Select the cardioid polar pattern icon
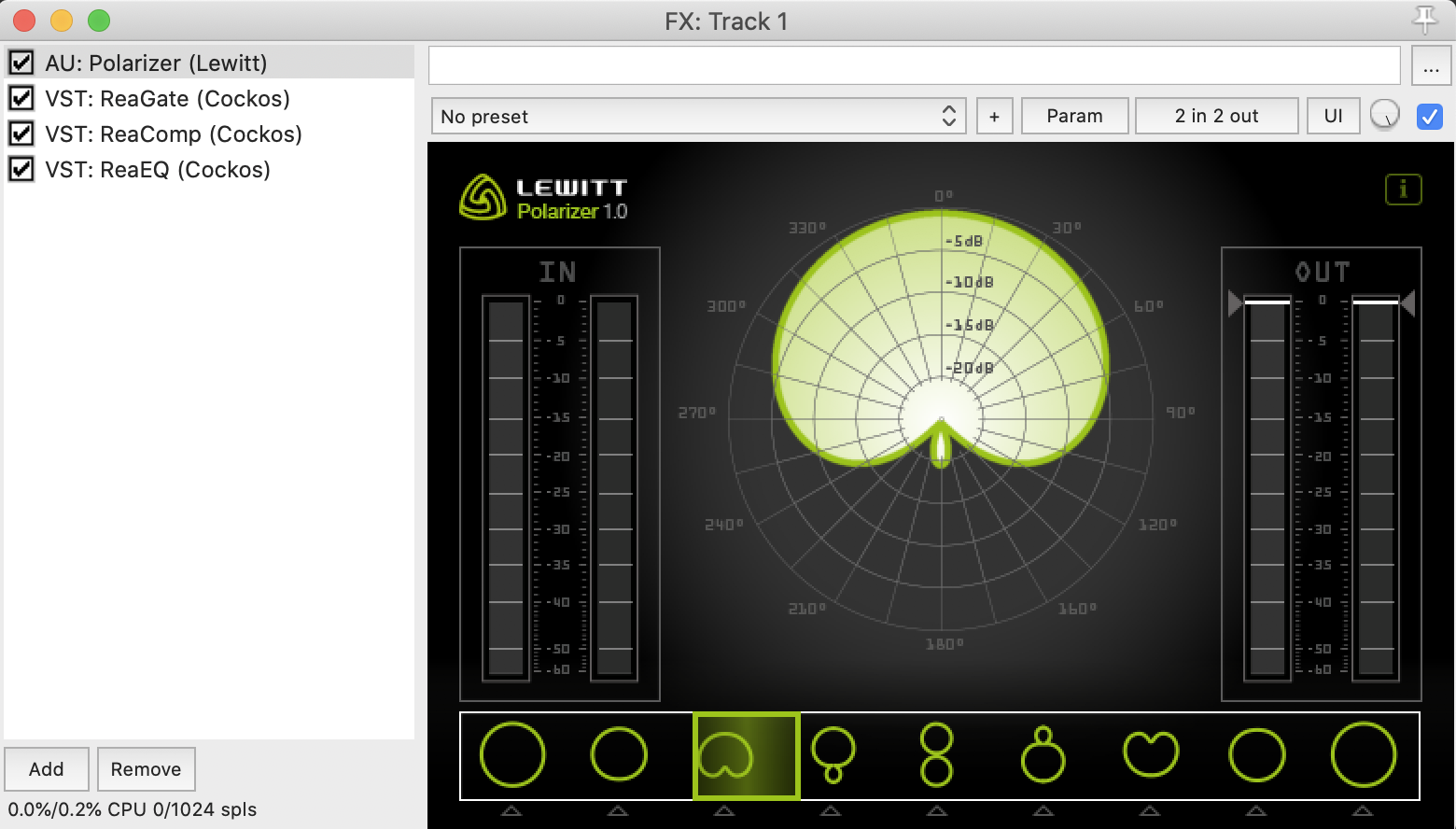 [745, 755]
